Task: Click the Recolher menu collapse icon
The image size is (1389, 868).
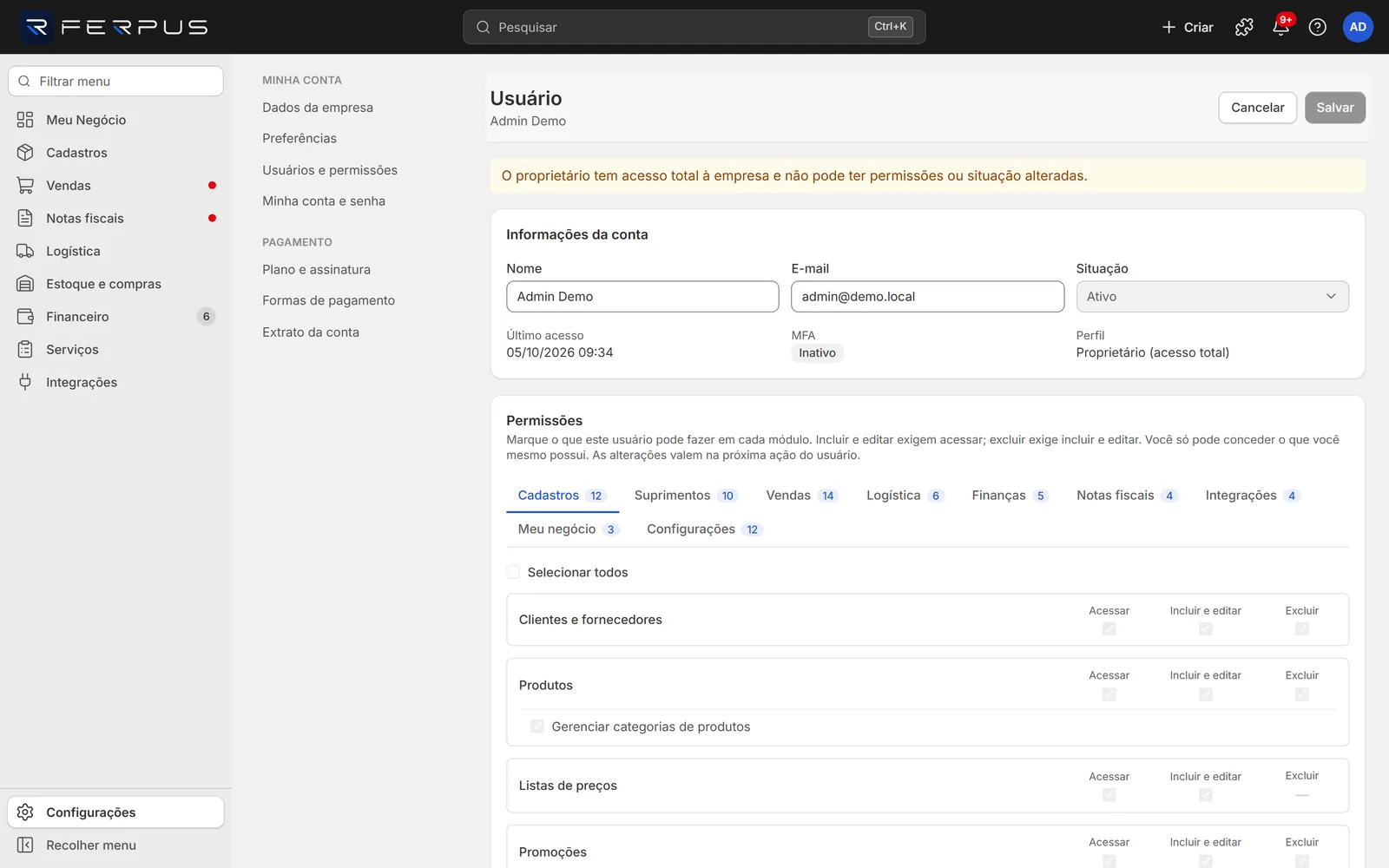Action: click(25, 845)
